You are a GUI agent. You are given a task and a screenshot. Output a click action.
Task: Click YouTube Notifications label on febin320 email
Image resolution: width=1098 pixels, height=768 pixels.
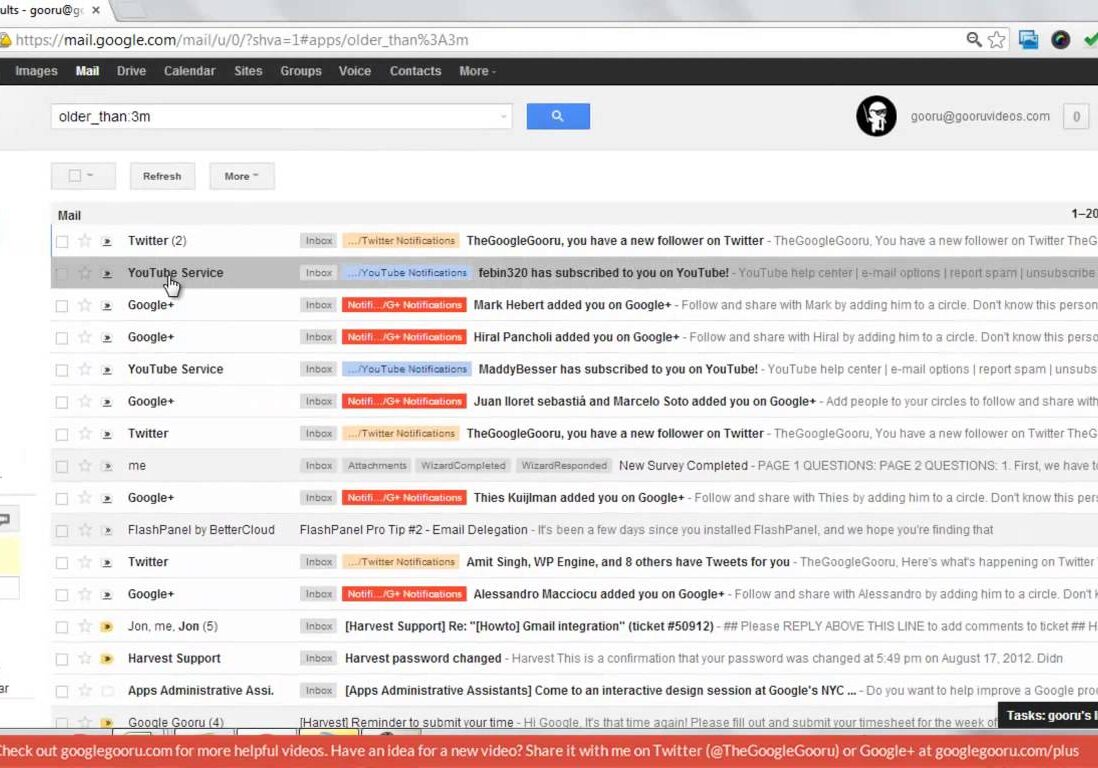point(407,273)
